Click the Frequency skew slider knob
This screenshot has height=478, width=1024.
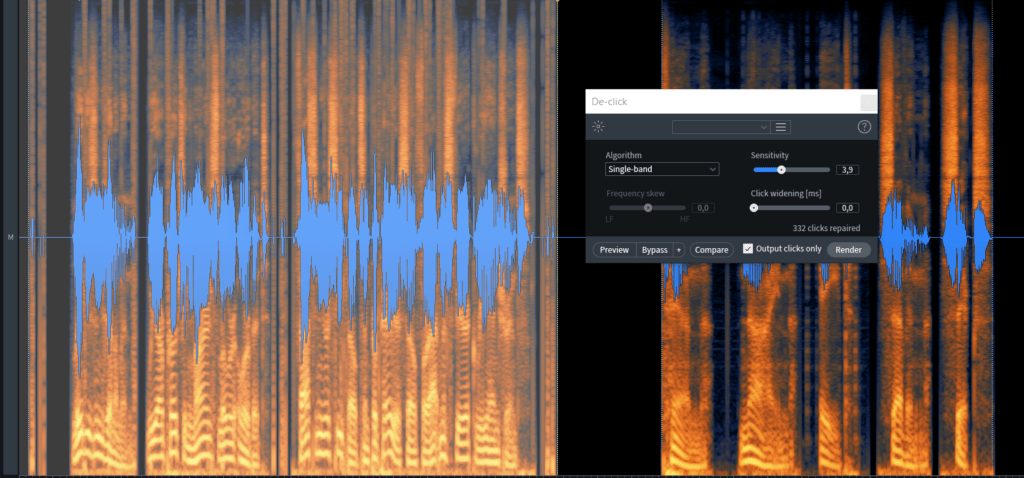tap(648, 208)
